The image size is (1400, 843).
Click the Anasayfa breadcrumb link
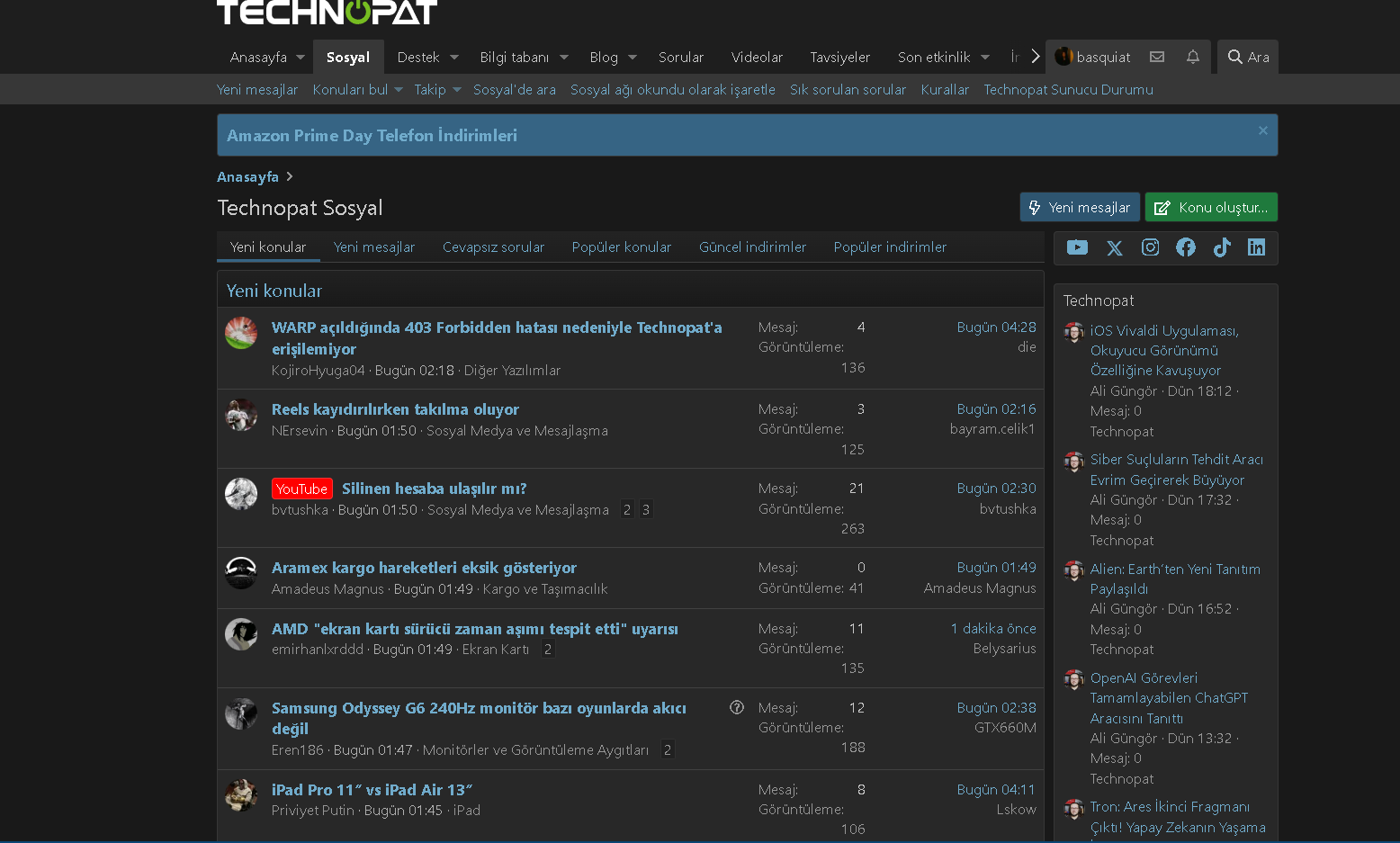coord(247,176)
